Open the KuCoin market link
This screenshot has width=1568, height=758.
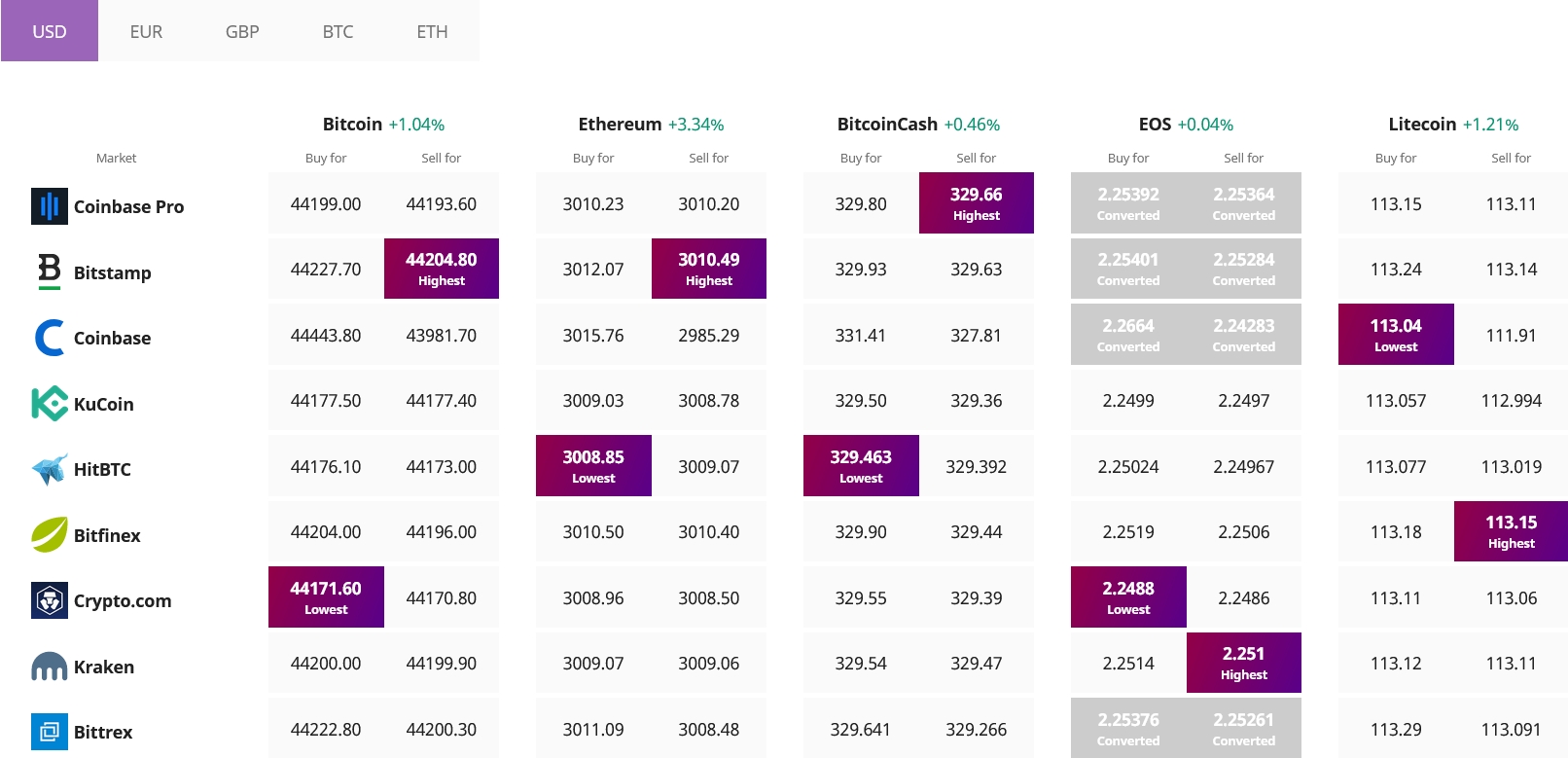104,404
